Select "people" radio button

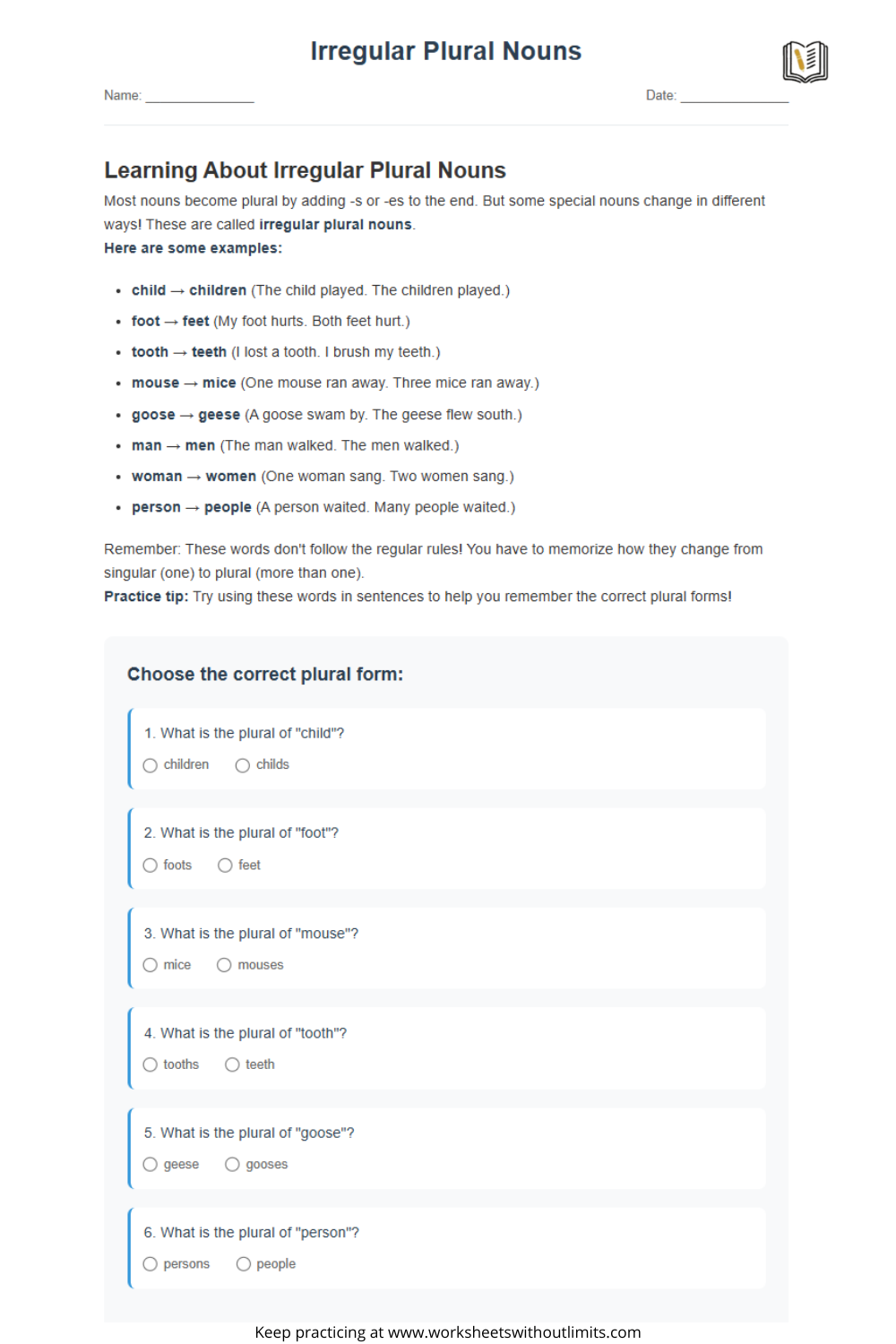coord(244,1264)
